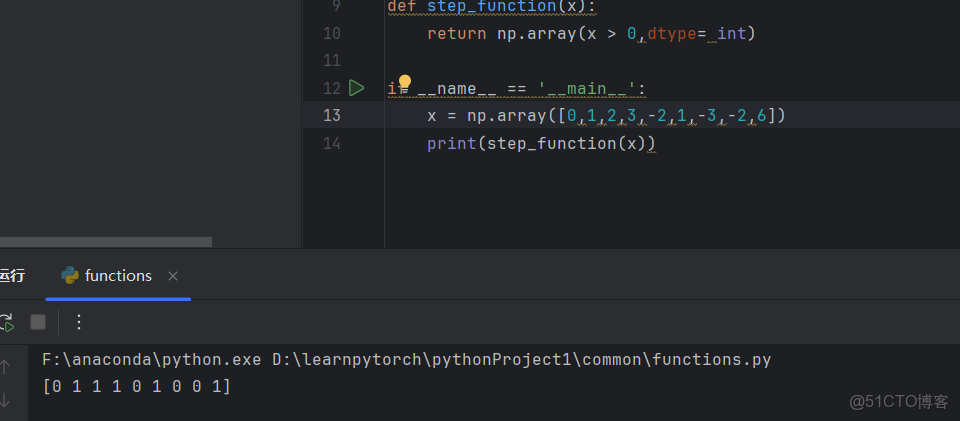Viewport: 960px width, 421px height.
Task: Click the horizontal scrollbar in the left panel
Action: pyautogui.click(x=105, y=242)
